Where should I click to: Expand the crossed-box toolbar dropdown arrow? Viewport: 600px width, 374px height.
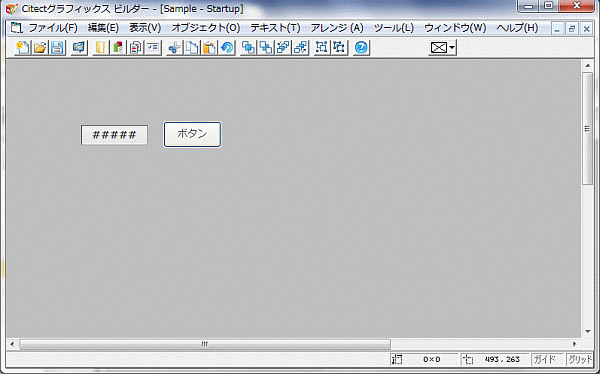pyautogui.click(x=452, y=48)
